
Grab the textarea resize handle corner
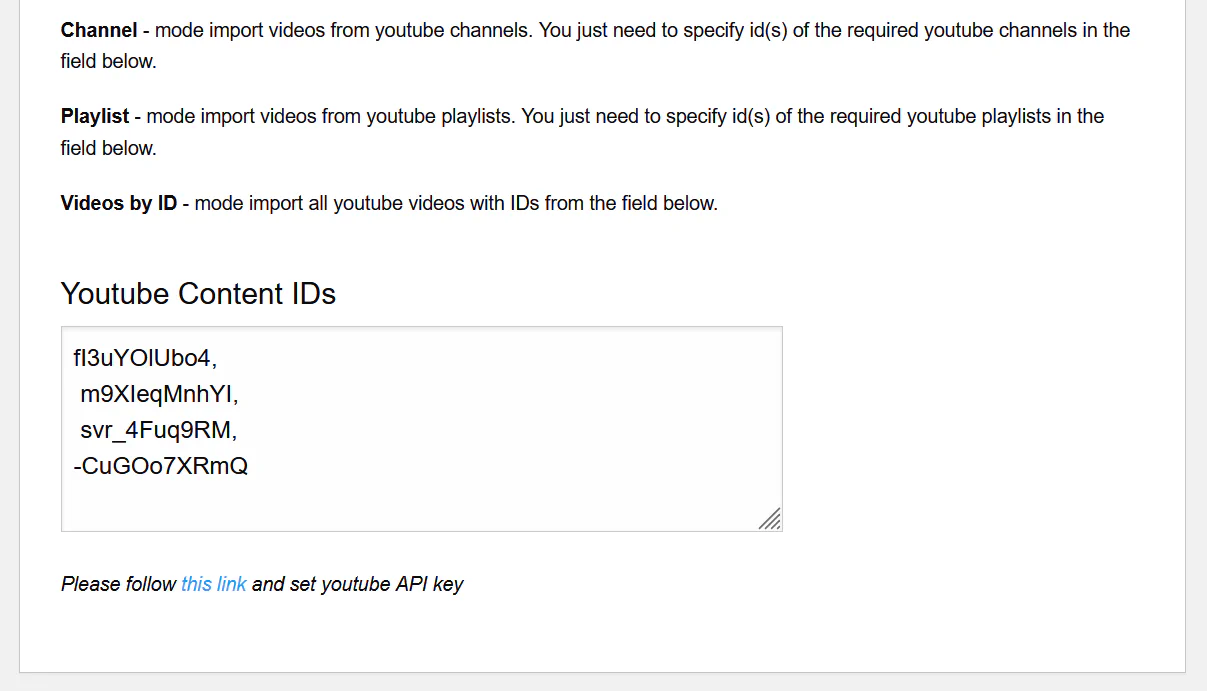click(770, 519)
